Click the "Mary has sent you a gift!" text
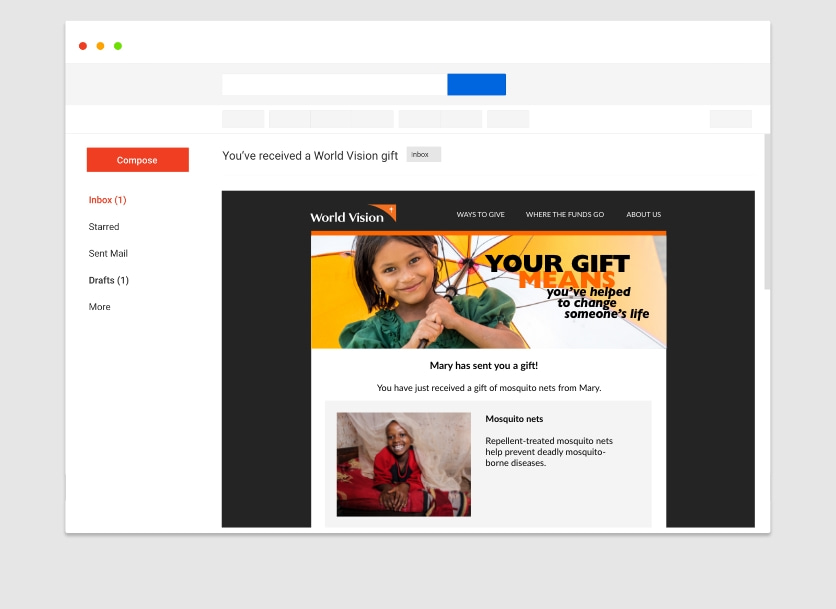Image resolution: width=836 pixels, height=609 pixels. (484, 365)
